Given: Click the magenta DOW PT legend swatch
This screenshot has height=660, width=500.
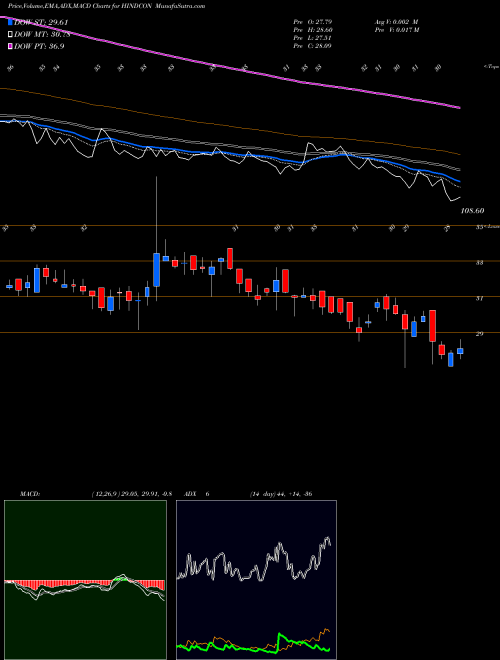Looking at the screenshot, I should [10, 46].
